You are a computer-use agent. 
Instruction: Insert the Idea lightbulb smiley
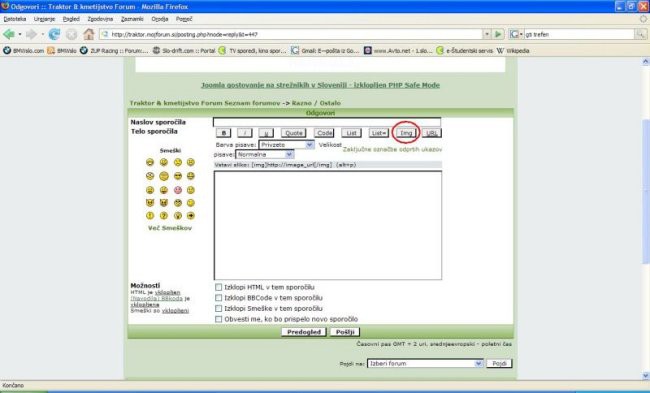pyautogui.click(x=177, y=216)
